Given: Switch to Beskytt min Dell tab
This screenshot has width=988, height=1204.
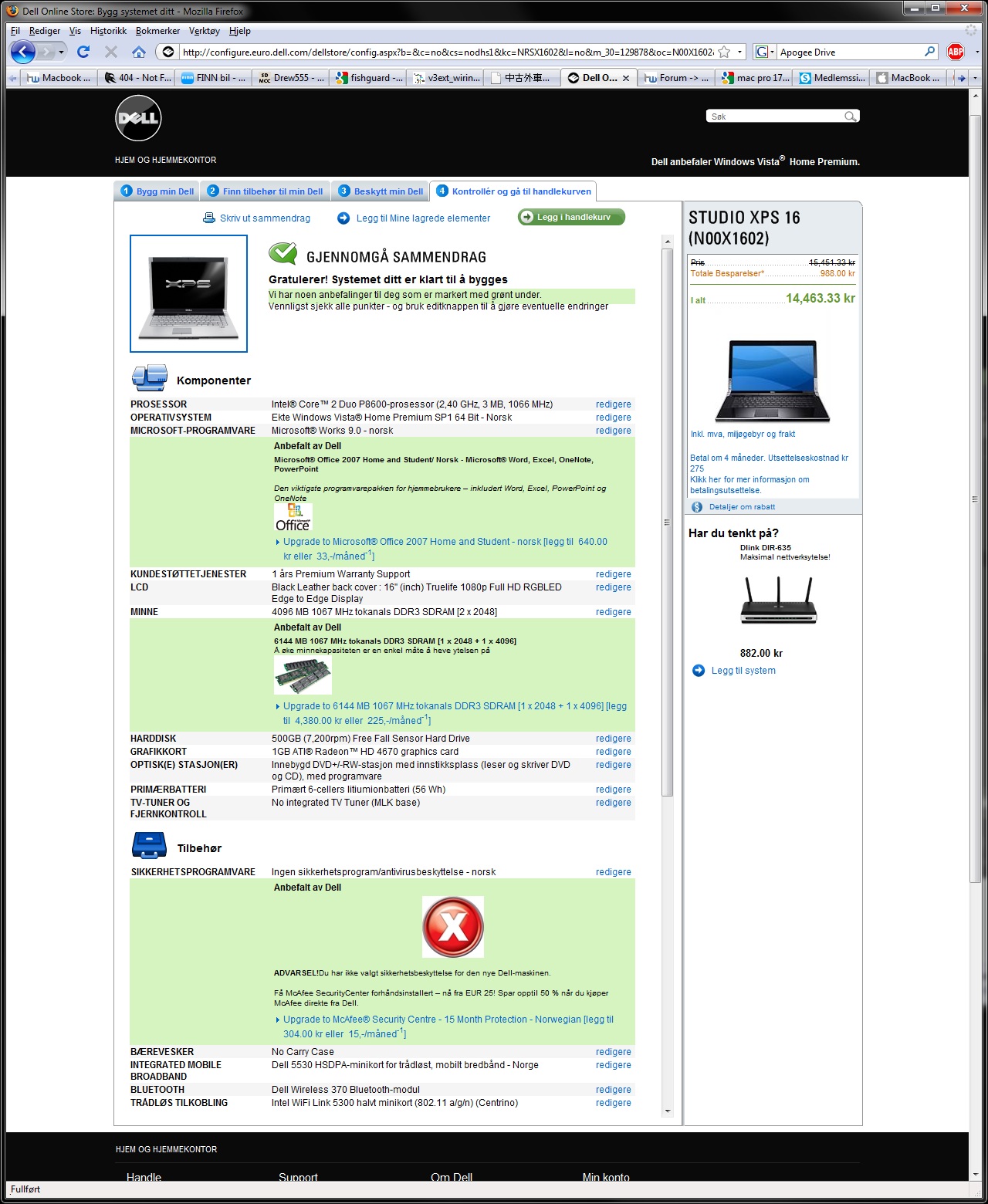Looking at the screenshot, I should [x=381, y=191].
